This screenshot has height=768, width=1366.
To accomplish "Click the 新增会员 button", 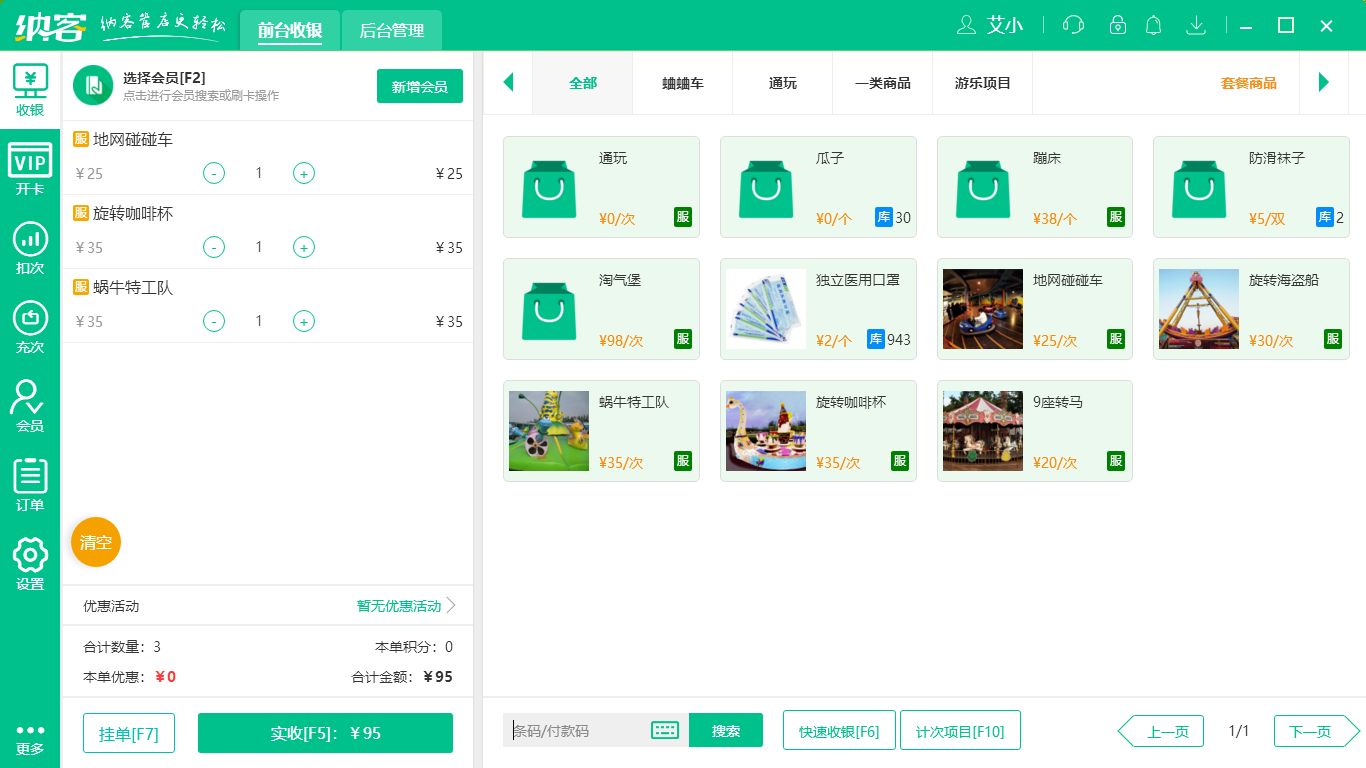I will 419,87.
